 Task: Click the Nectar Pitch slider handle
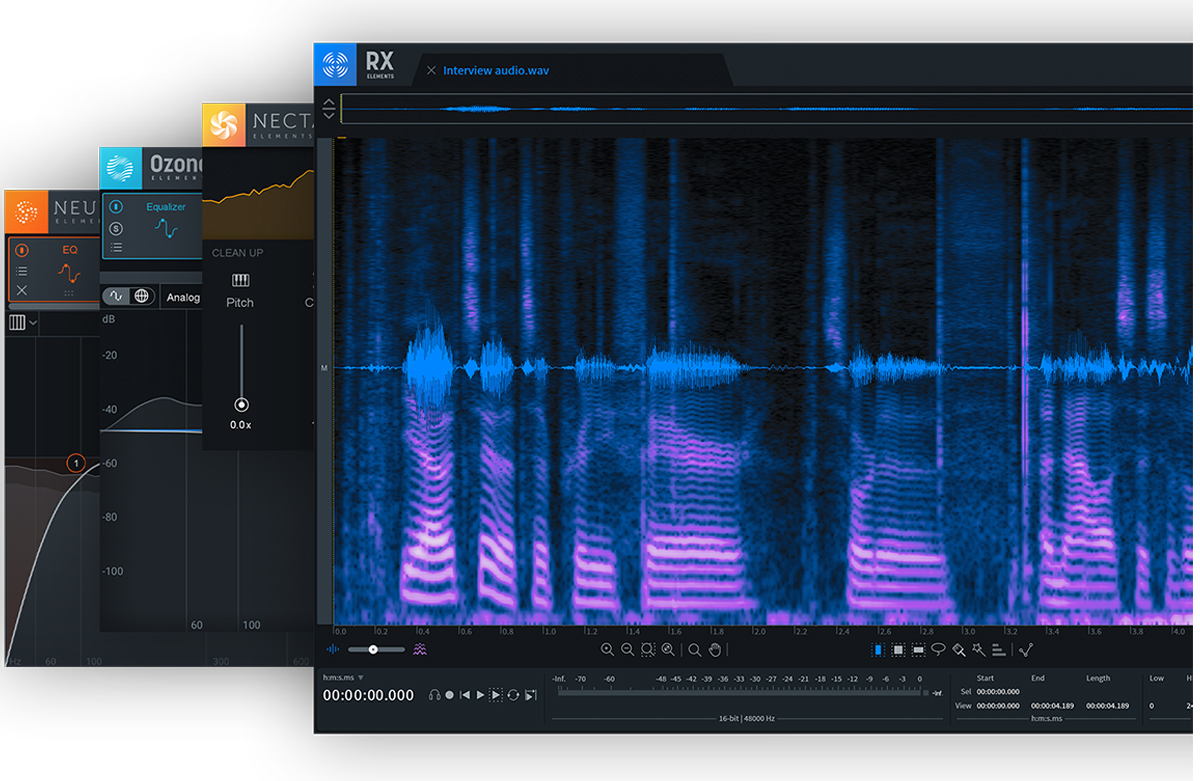click(x=241, y=405)
